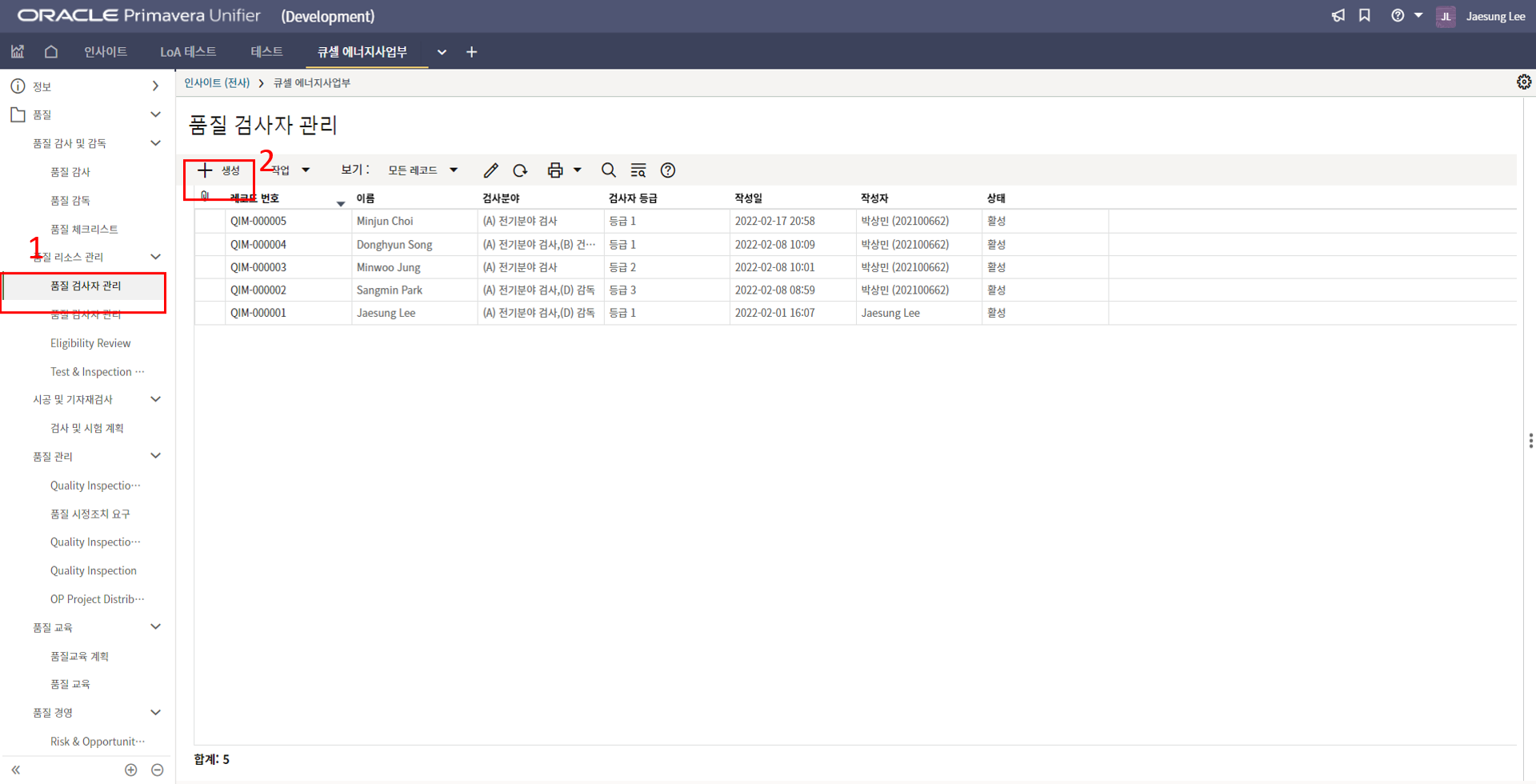This screenshot has width=1536, height=784.
Task: Open the announcements megaphone icon
Action: 1338,16
